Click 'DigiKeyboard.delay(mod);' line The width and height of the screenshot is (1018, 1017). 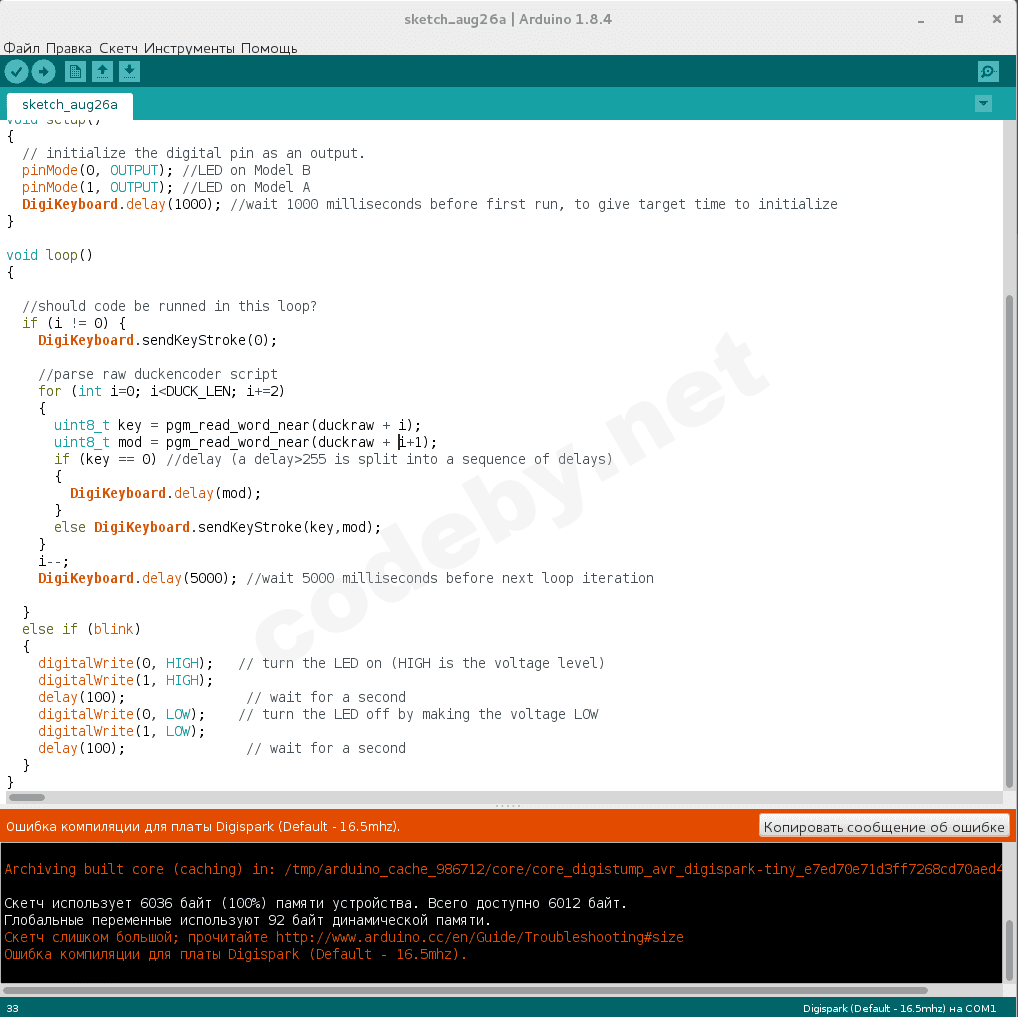(x=166, y=494)
